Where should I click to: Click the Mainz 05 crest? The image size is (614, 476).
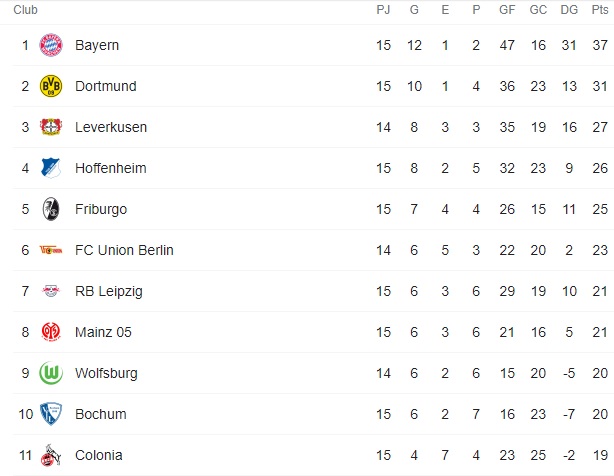[x=50, y=332]
